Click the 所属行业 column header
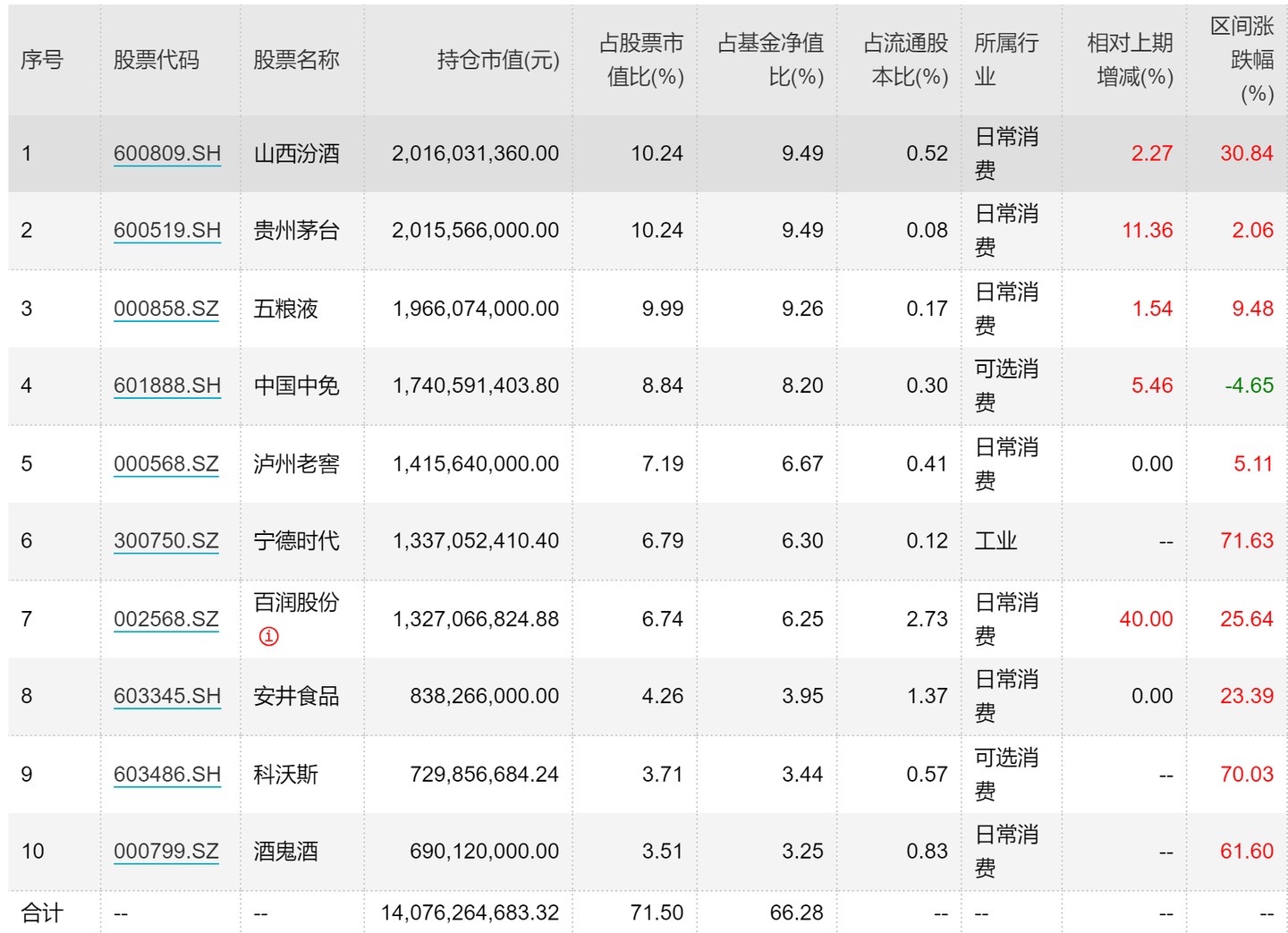This screenshot has height=933, width=1288. (1006, 60)
